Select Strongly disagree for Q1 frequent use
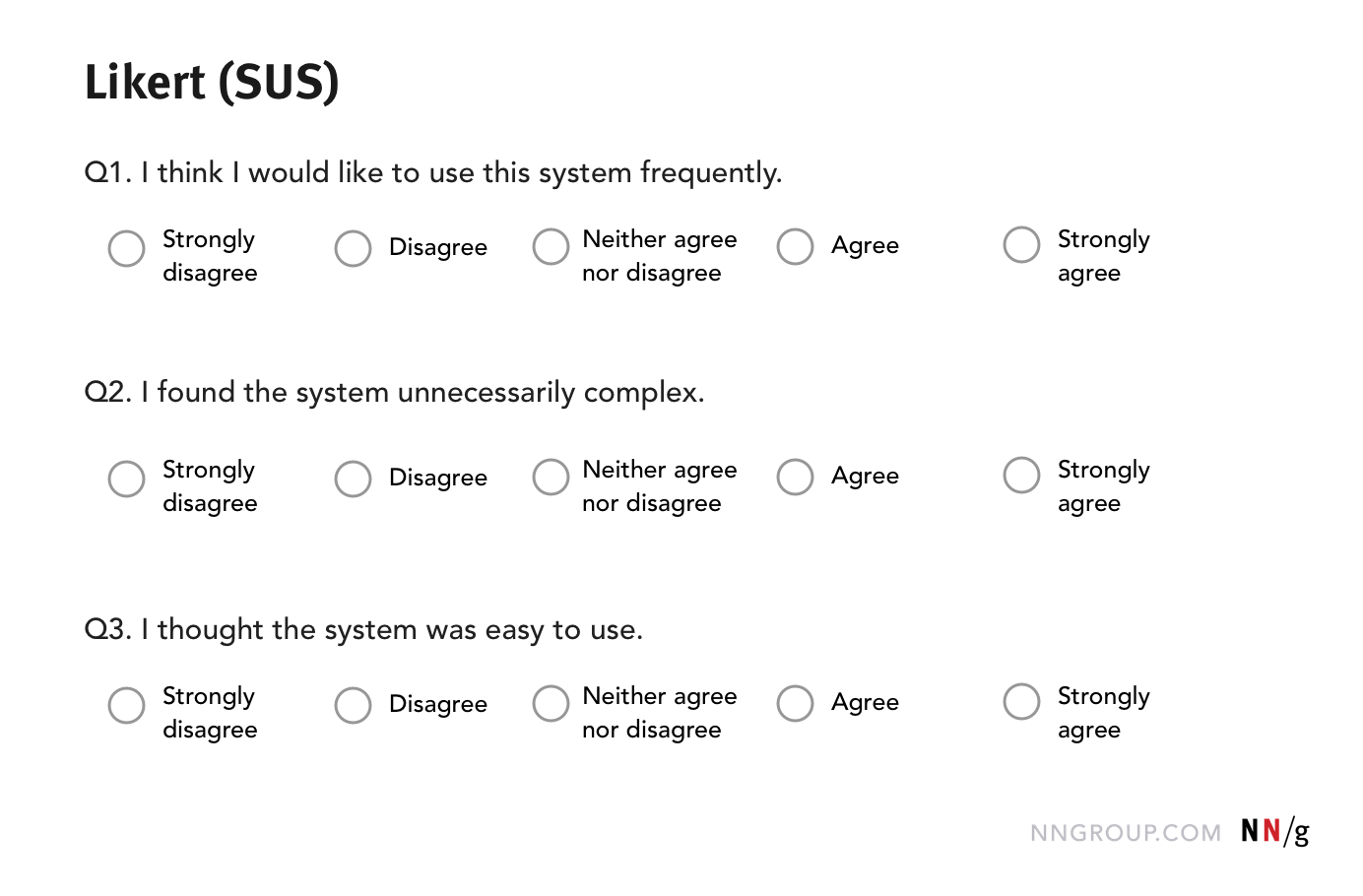 coord(126,249)
